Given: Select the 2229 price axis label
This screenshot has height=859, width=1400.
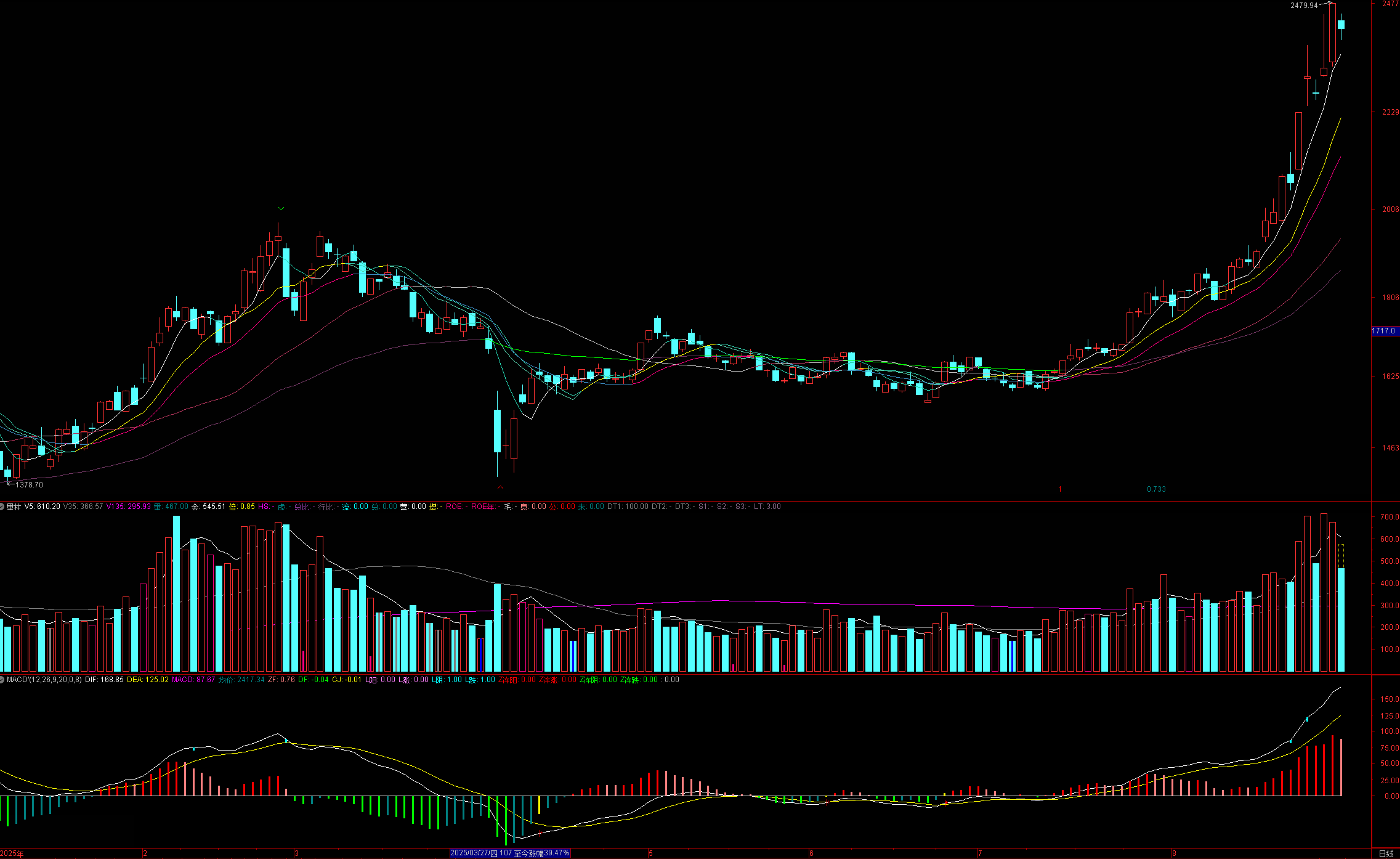Looking at the screenshot, I should point(1390,112).
